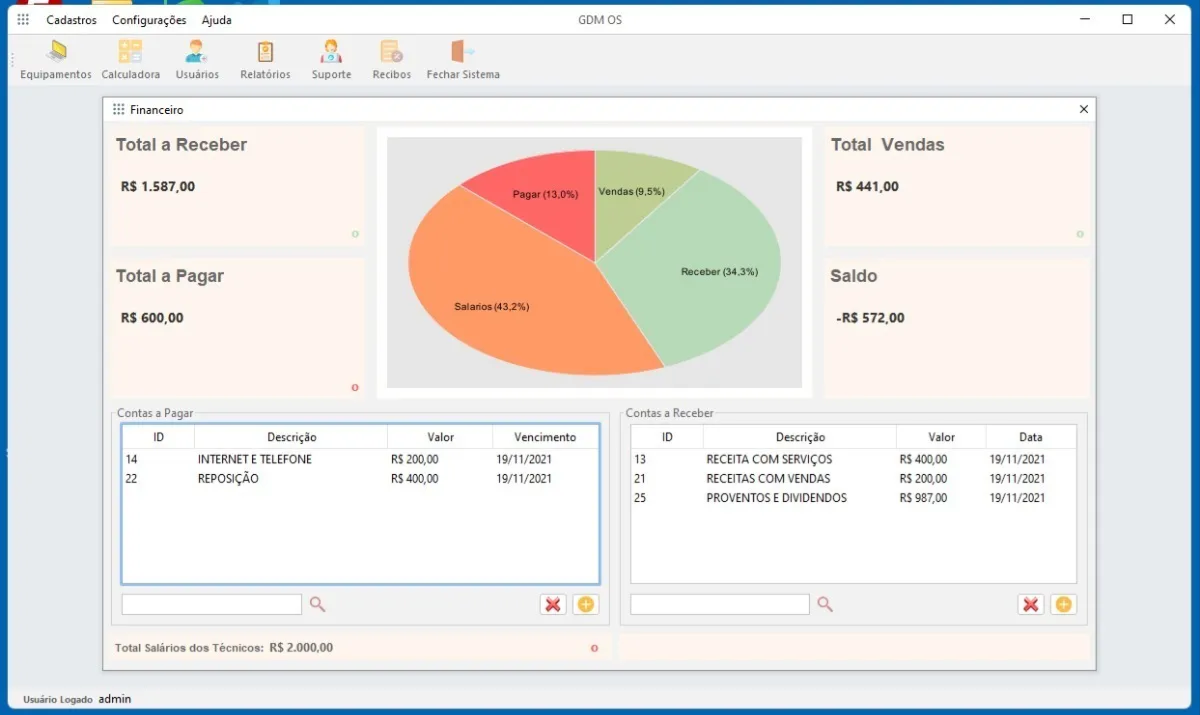Add new Contas a Pagar entry
This screenshot has height=715, width=1200.
[586, 604]
